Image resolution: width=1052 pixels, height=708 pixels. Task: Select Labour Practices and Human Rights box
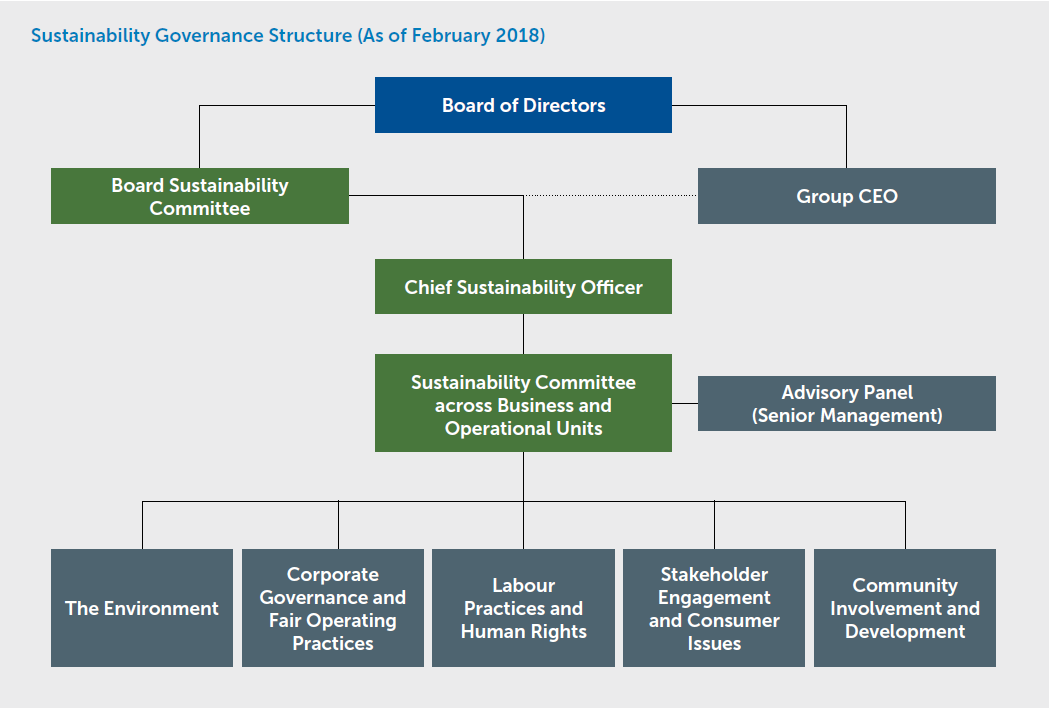click(523, 608)
